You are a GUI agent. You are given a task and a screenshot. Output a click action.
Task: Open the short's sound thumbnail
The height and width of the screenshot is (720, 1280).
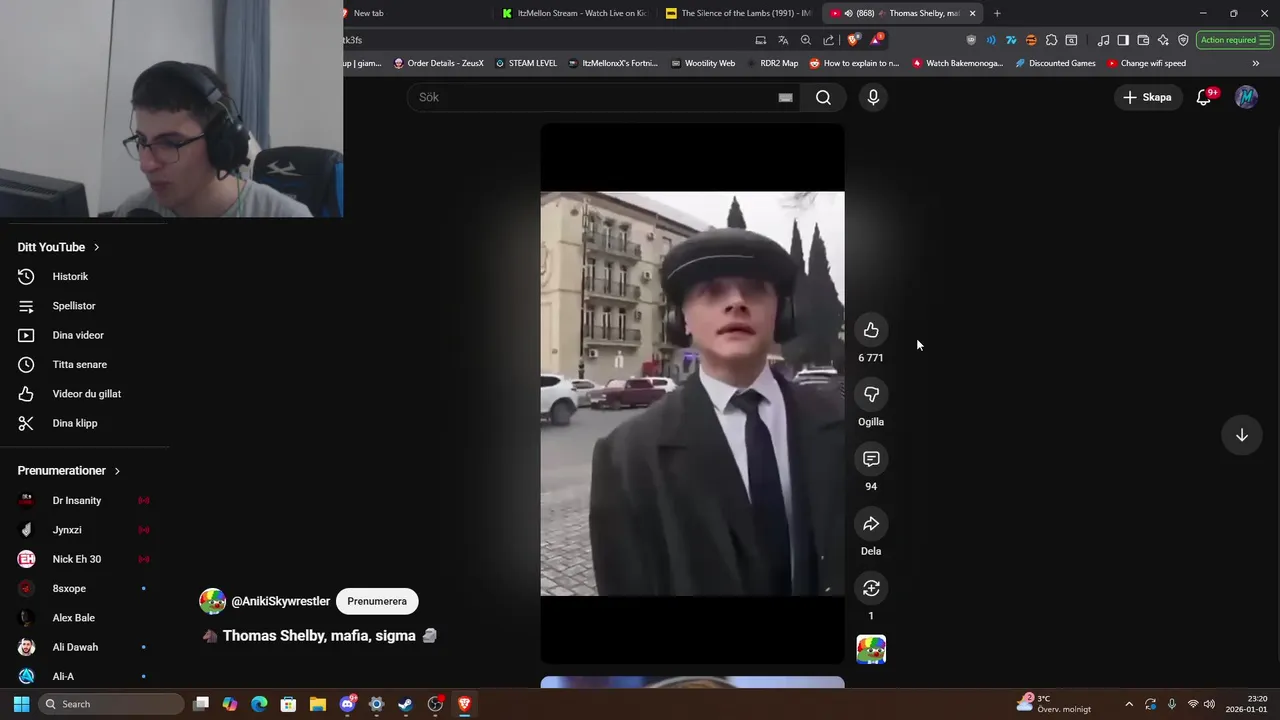pyautogui.click(x=871, y=650)
